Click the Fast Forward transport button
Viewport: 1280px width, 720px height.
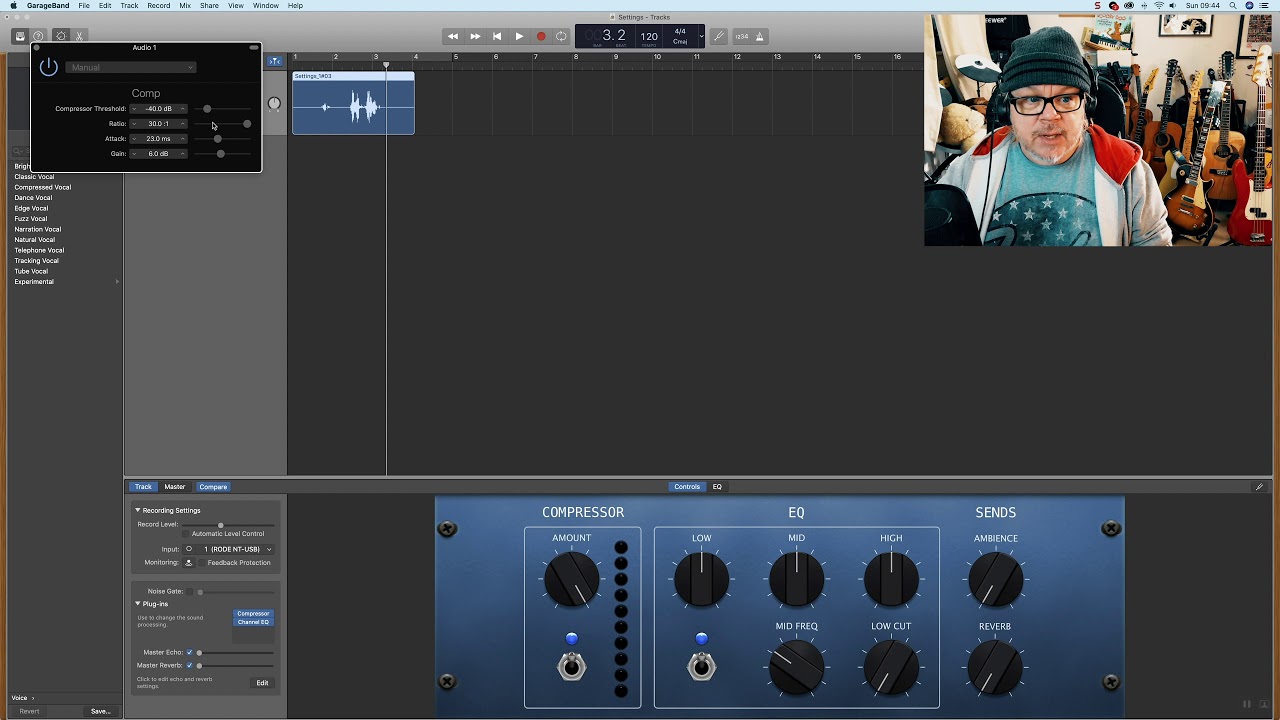(475, 36)
